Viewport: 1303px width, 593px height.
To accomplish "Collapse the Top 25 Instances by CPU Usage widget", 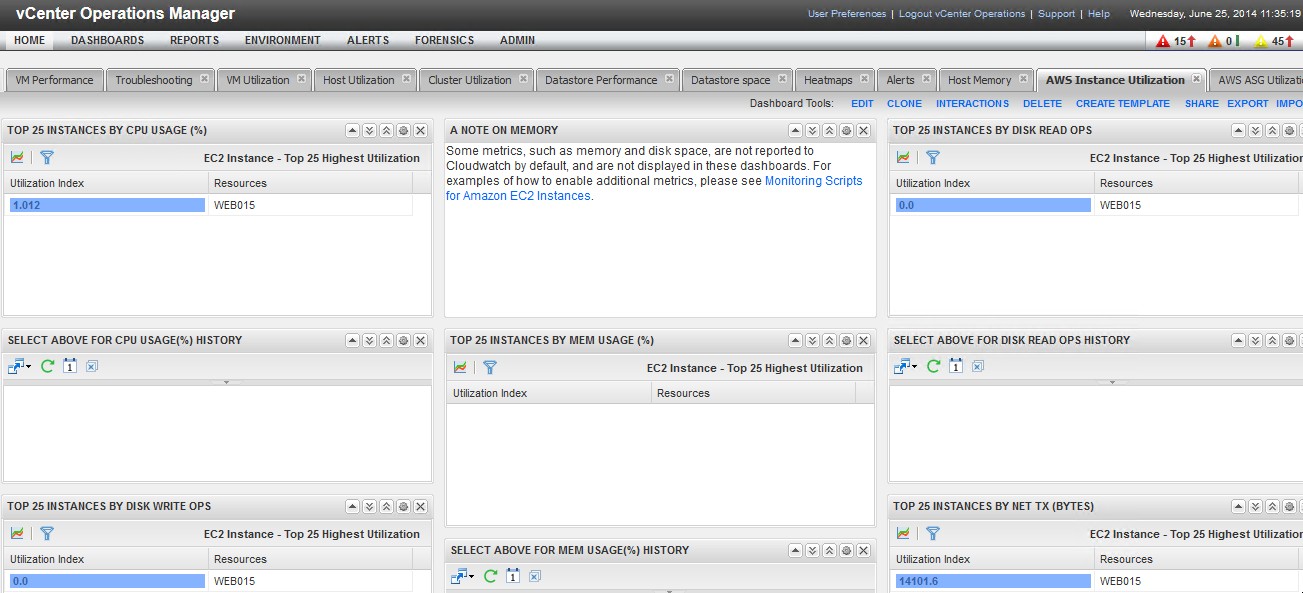I will click(x=352, y=131).
